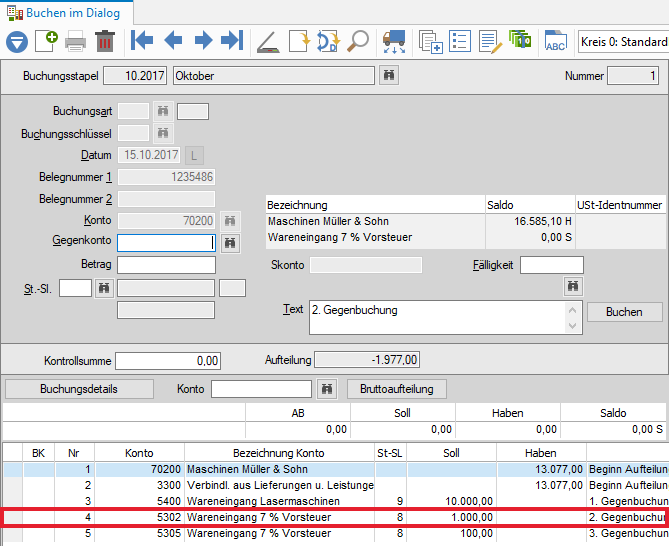The width and height of the screenshot is (669, 546).
Task: Print using the printer icon
Action: pos(76,41)
